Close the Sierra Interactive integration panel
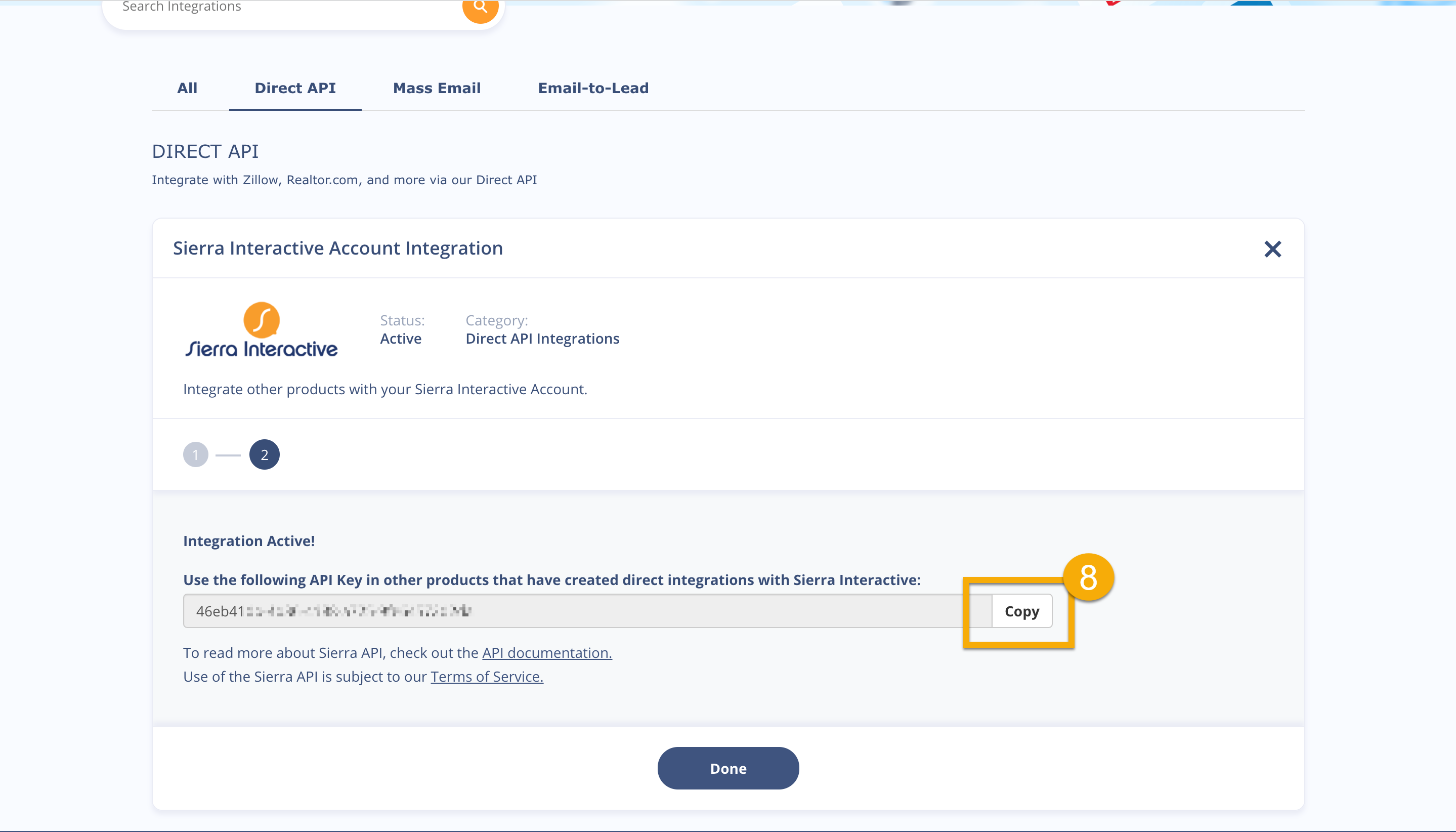Screen dimensions: 1456x832 (1272, 249)
